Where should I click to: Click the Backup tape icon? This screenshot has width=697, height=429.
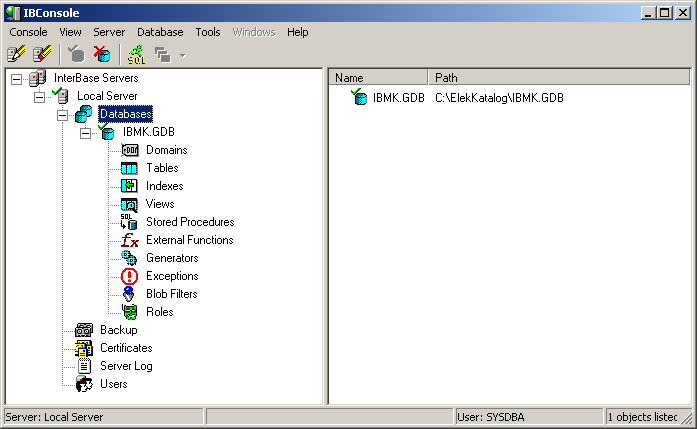coord(84,330)
